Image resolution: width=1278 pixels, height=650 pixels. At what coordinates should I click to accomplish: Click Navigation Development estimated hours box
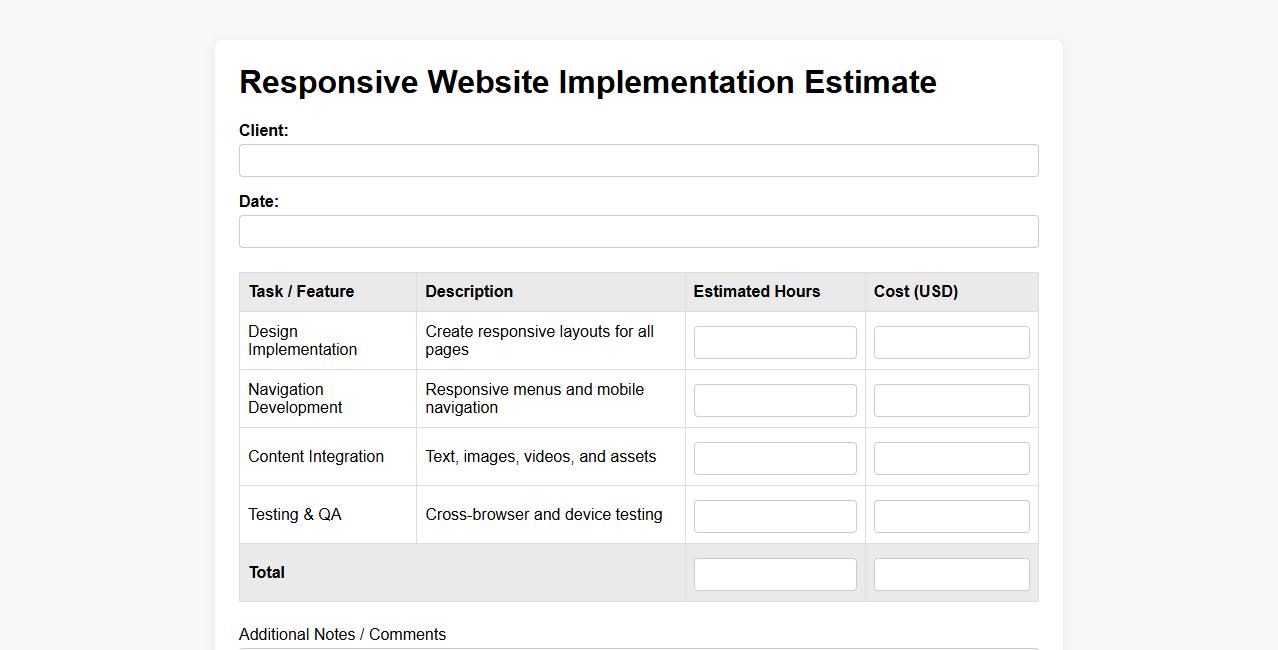(x=775, y=400)
